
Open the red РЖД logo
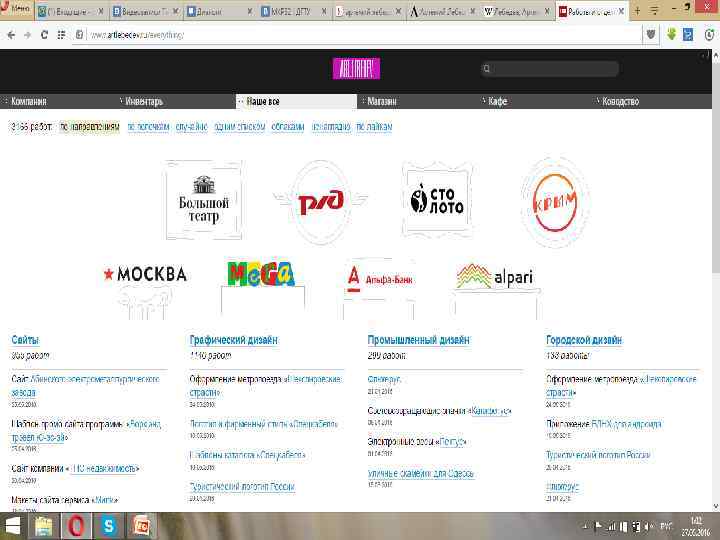321,201
